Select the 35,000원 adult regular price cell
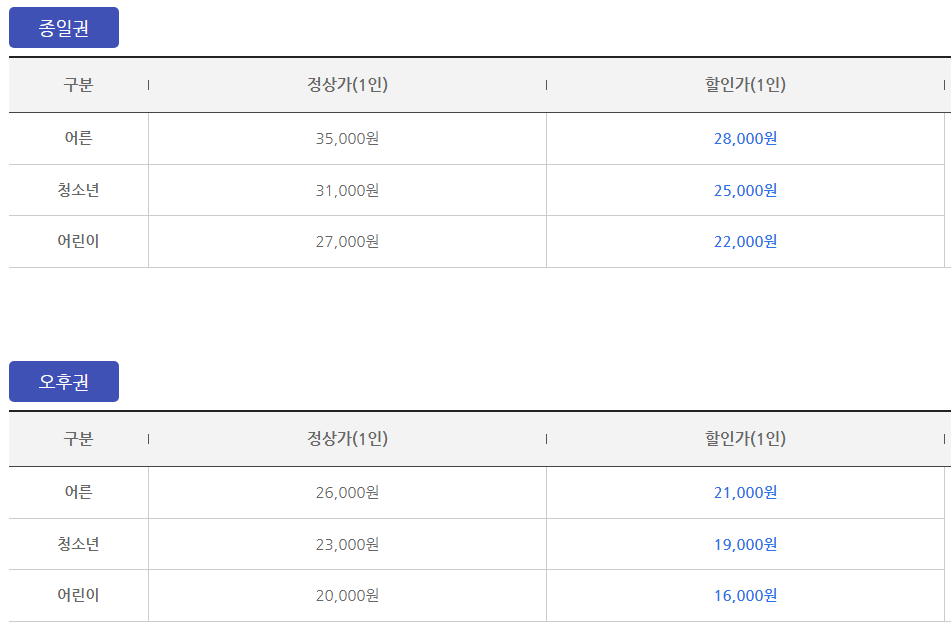 click(347, 139)
